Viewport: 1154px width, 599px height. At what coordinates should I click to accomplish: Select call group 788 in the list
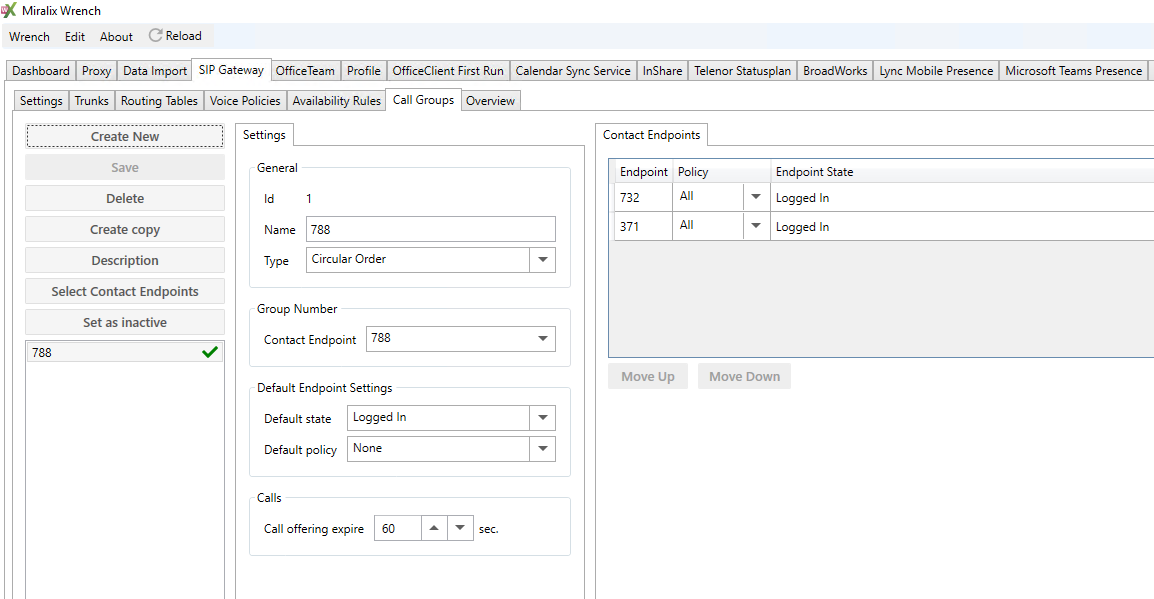coord(124,352)
